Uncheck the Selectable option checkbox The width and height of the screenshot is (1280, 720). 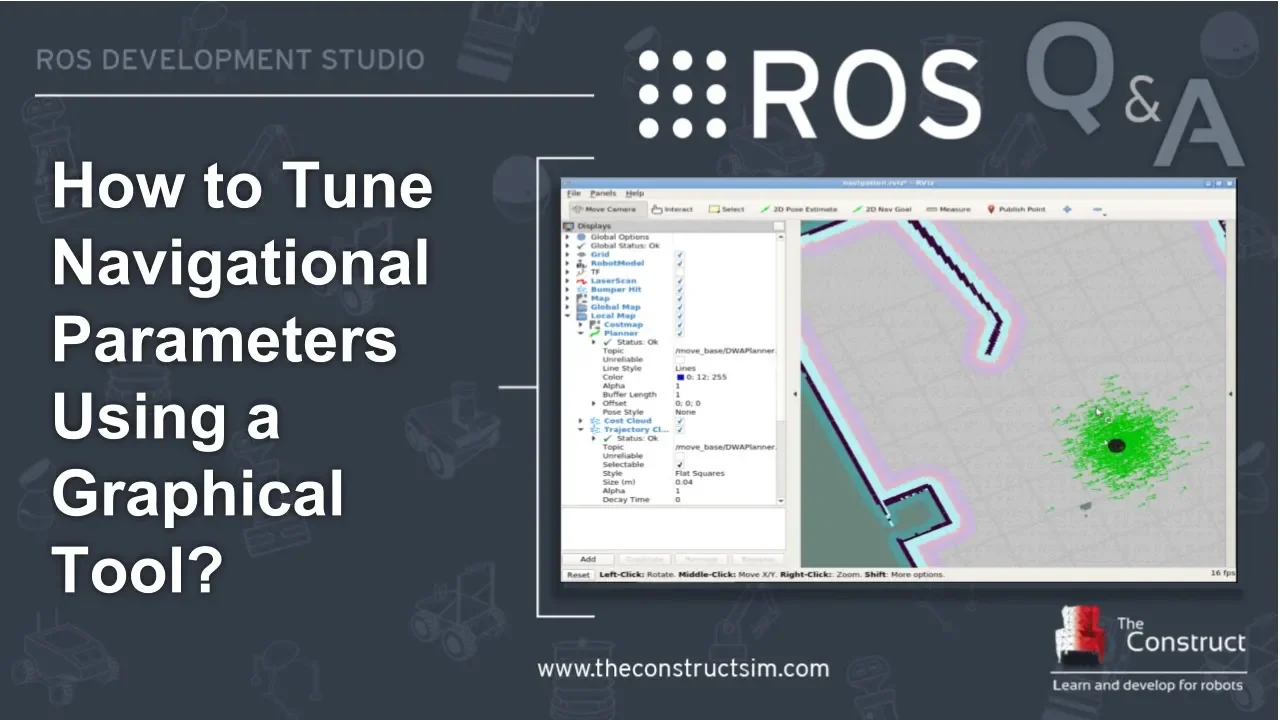[680, 465]
